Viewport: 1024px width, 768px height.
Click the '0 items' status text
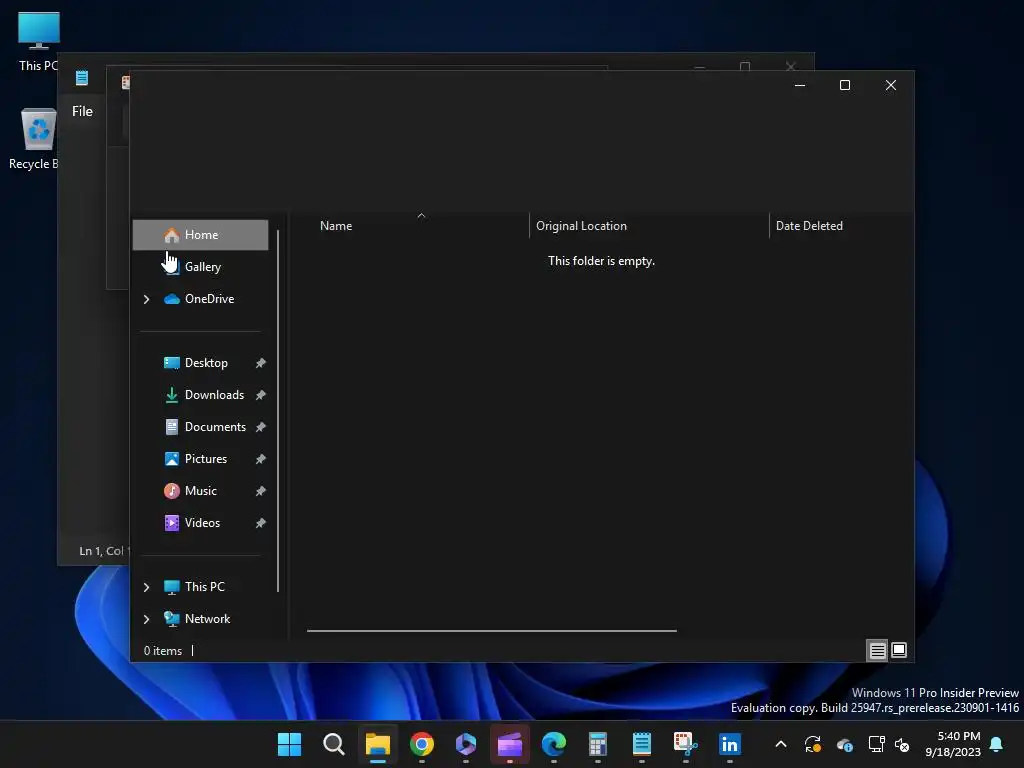[163, 651]
